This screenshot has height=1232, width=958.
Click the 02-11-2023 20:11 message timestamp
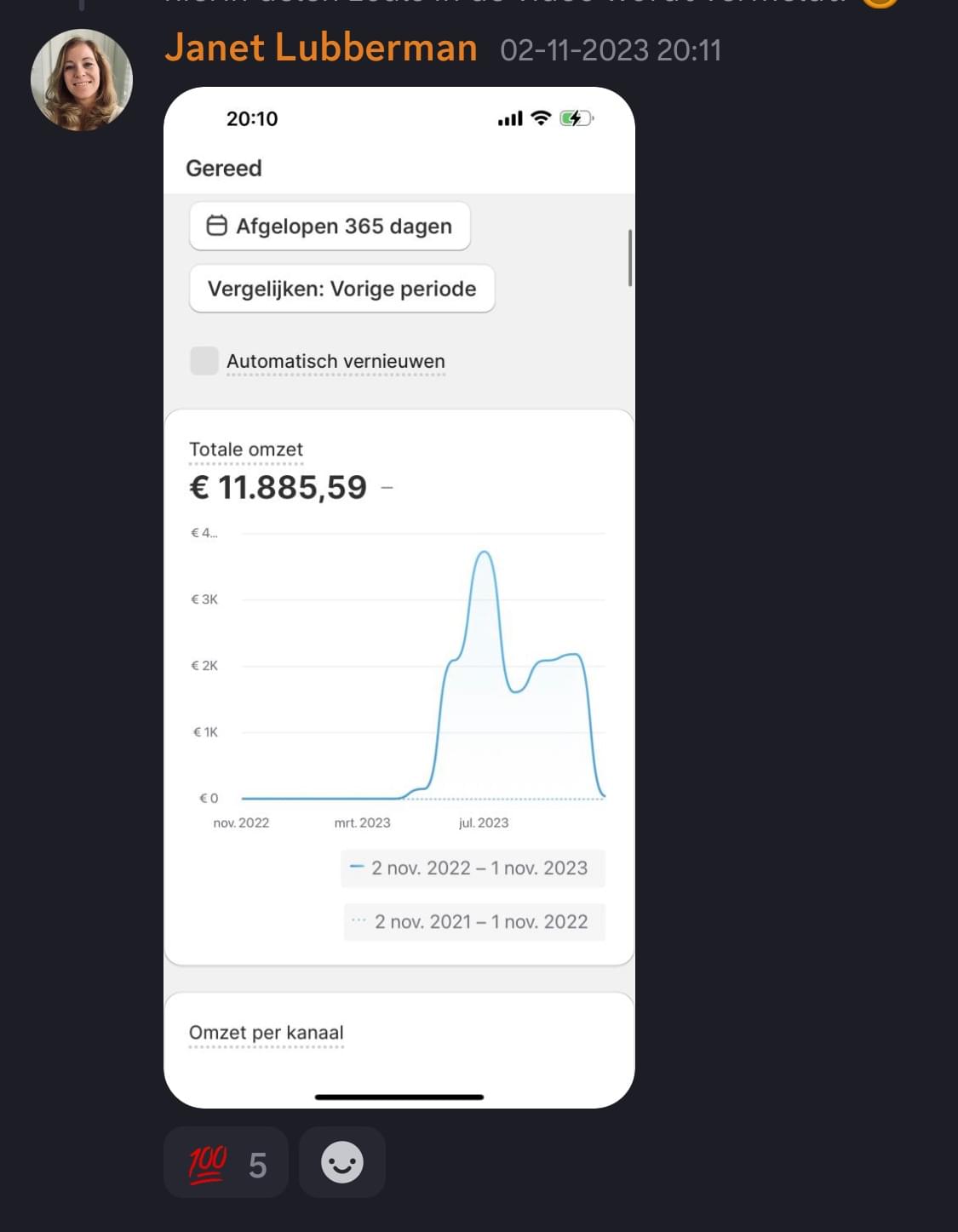coord(611,50)
